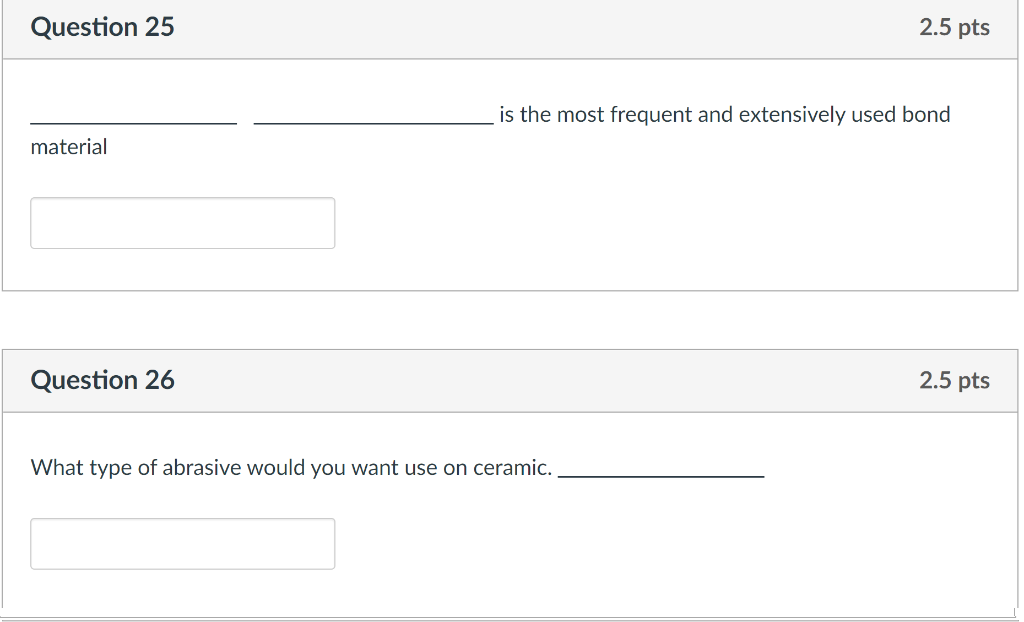Click the "Question 25" heading
The height and width of the screenshot is (622, 1024).
click(x=102, y=27)
